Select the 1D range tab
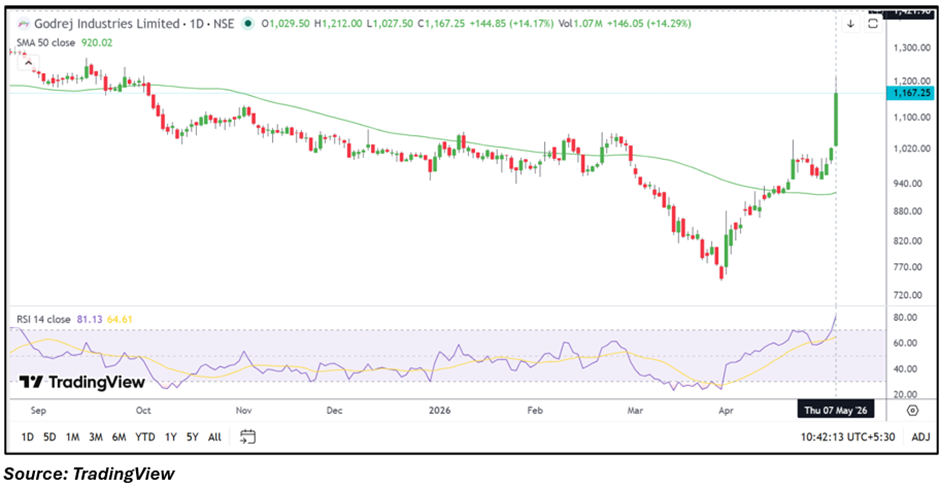This screenshot has width=940, height=487. [x=27, y=437]
